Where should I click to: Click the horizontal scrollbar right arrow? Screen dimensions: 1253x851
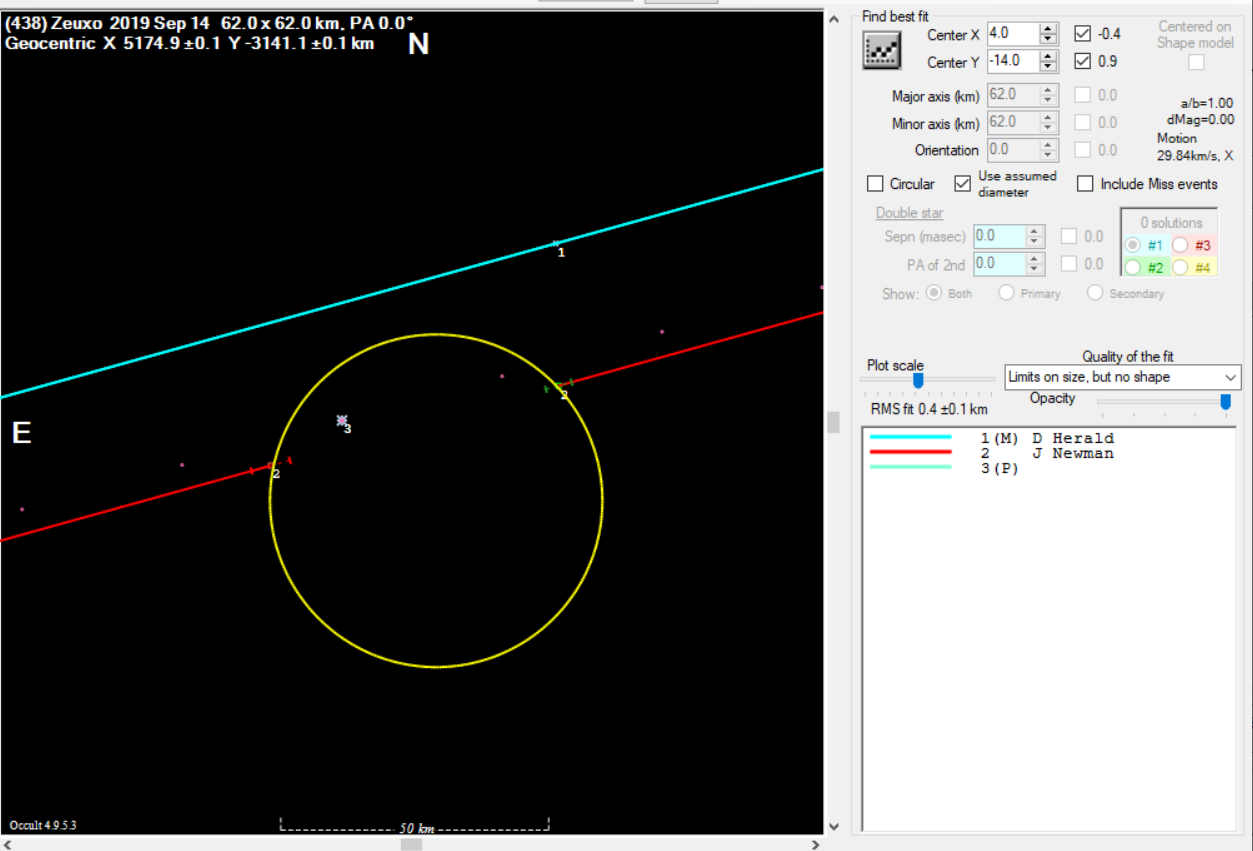(816, 844)
